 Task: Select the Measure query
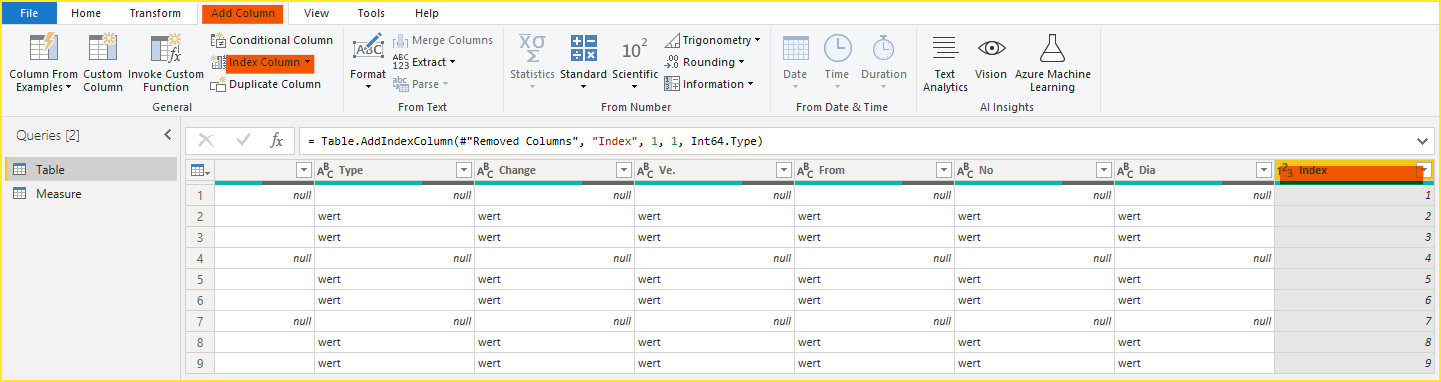91,194
